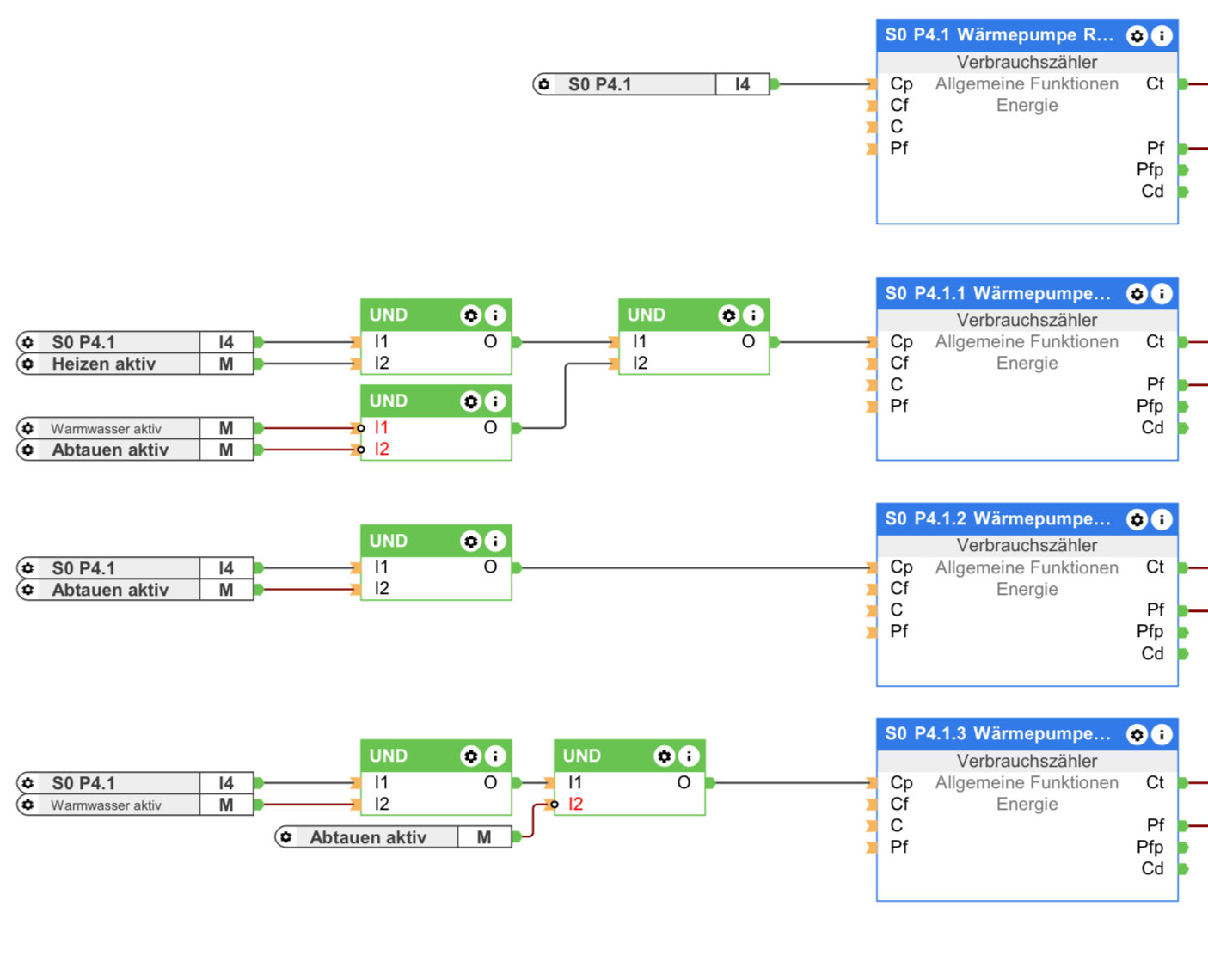Select Cd output pin of S0 P4.1 Wärmepumpe R... block
1208x980 pixels.
(1183, 192)
